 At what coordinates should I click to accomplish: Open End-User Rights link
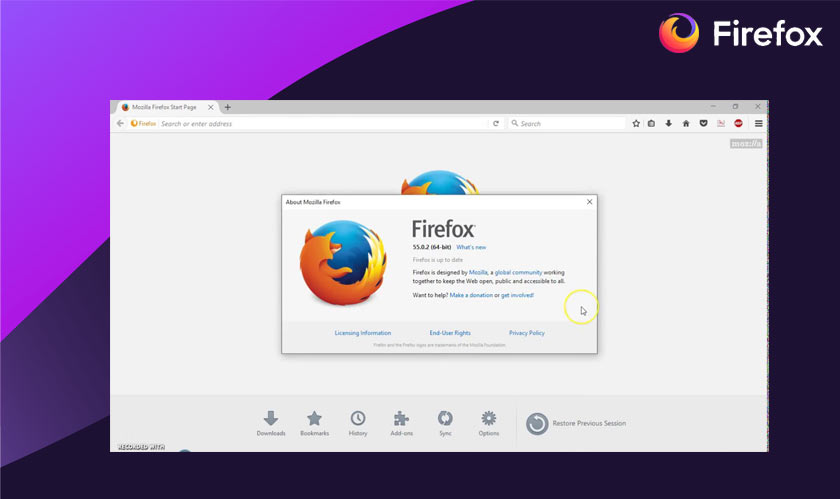tap(450, 333)
